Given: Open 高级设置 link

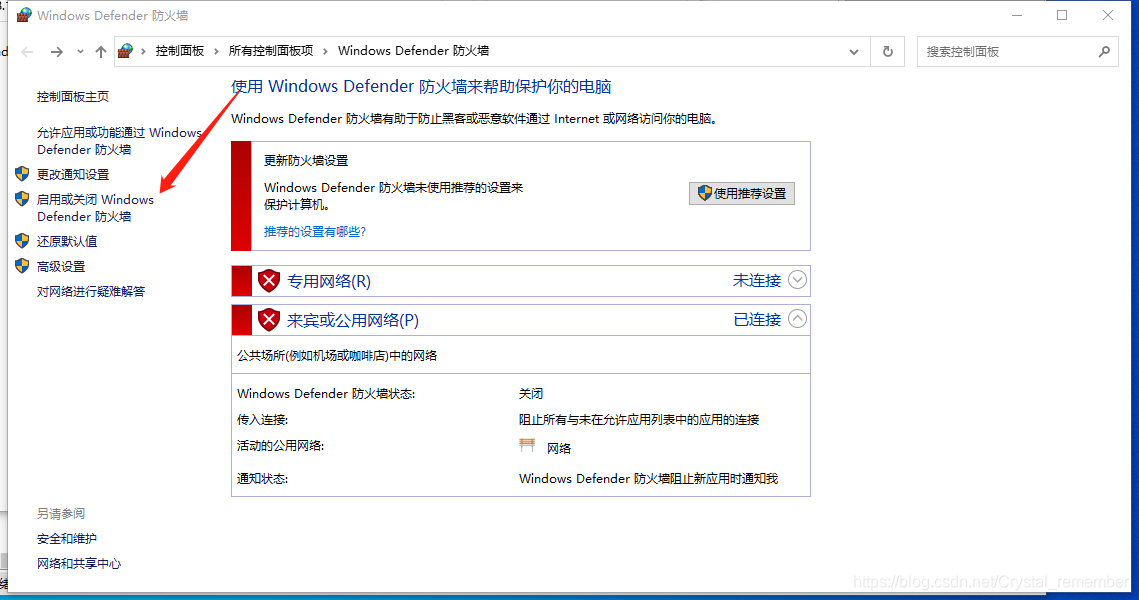Looking at the screenshot, I should coord(61,267).
